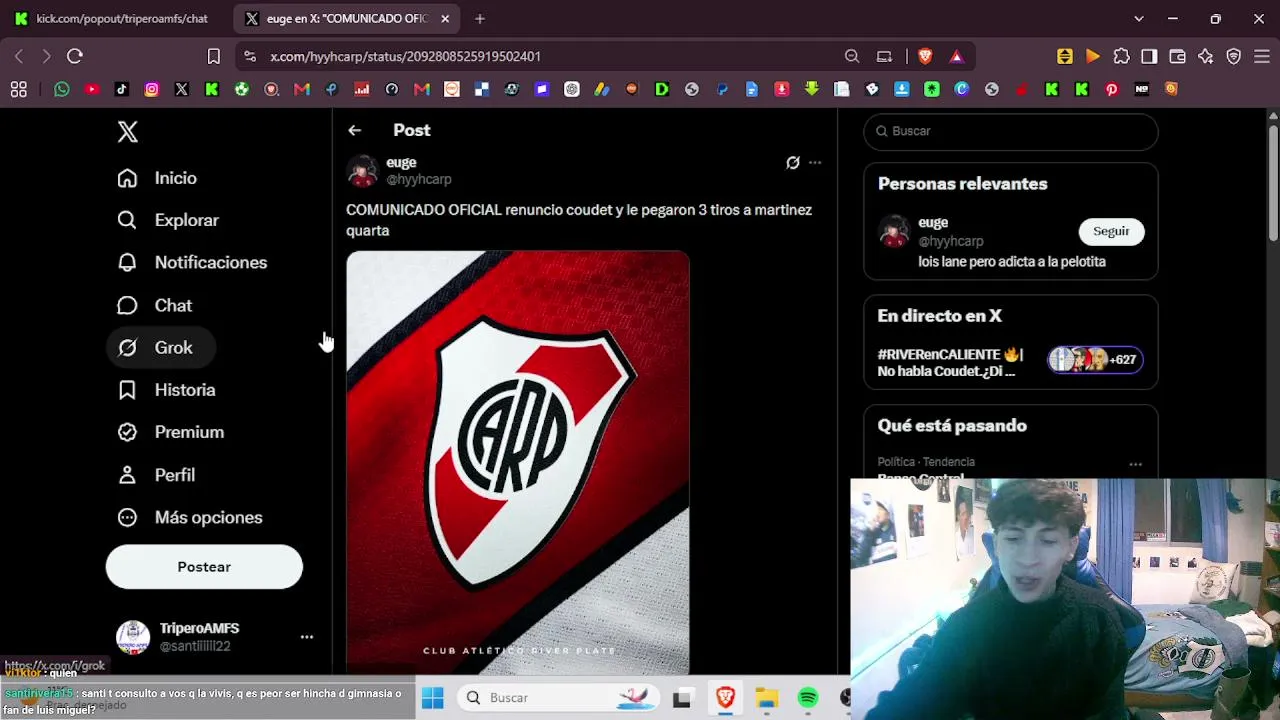Open the @hyyhcarp handle on the post
Screen dimensions: 1280x720
click(x=419, y=179)
